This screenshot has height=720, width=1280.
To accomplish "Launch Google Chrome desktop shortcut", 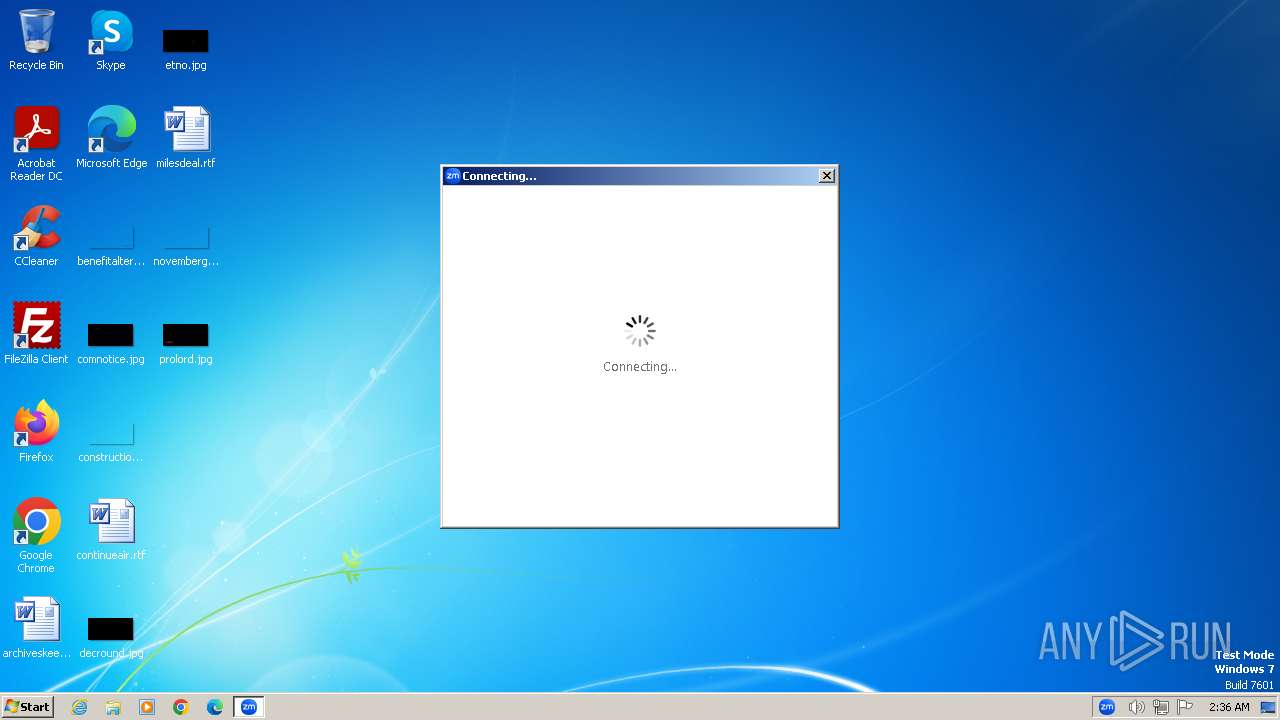I will (36, 535).
